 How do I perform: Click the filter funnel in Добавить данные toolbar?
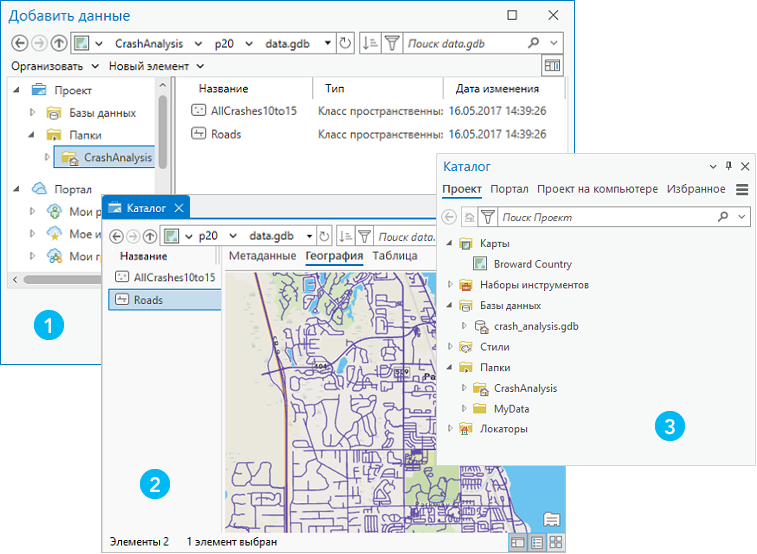(392, 44)
